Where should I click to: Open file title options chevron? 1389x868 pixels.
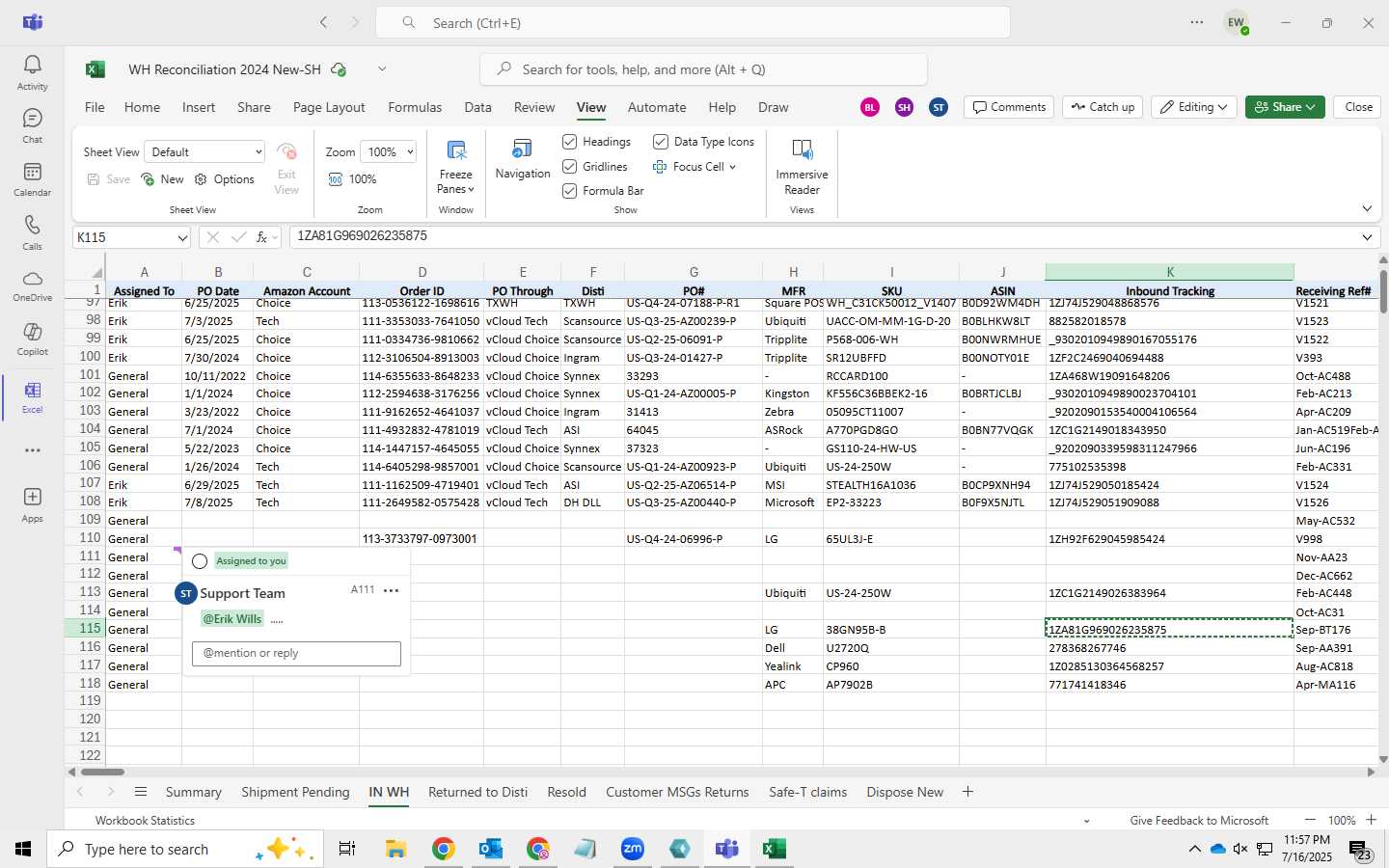click(x=382, y=69)
